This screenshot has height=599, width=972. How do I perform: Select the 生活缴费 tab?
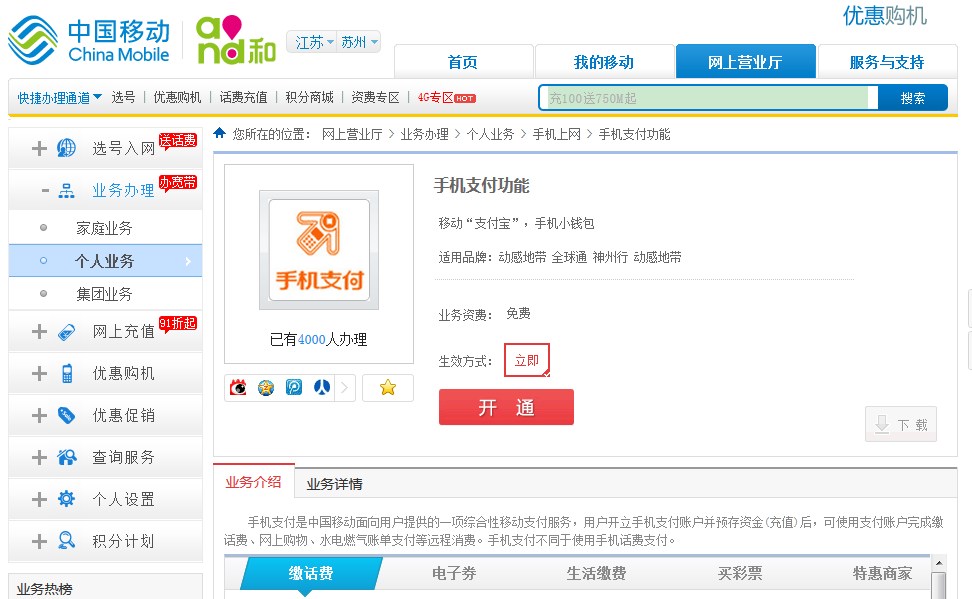[596, 573]
